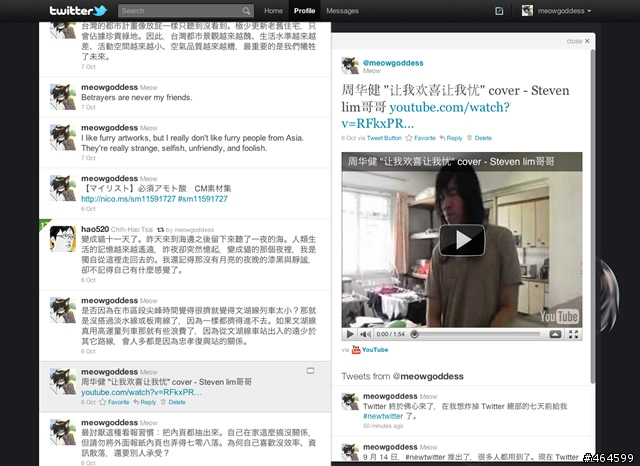Play the video with center play button

[462, 240]
